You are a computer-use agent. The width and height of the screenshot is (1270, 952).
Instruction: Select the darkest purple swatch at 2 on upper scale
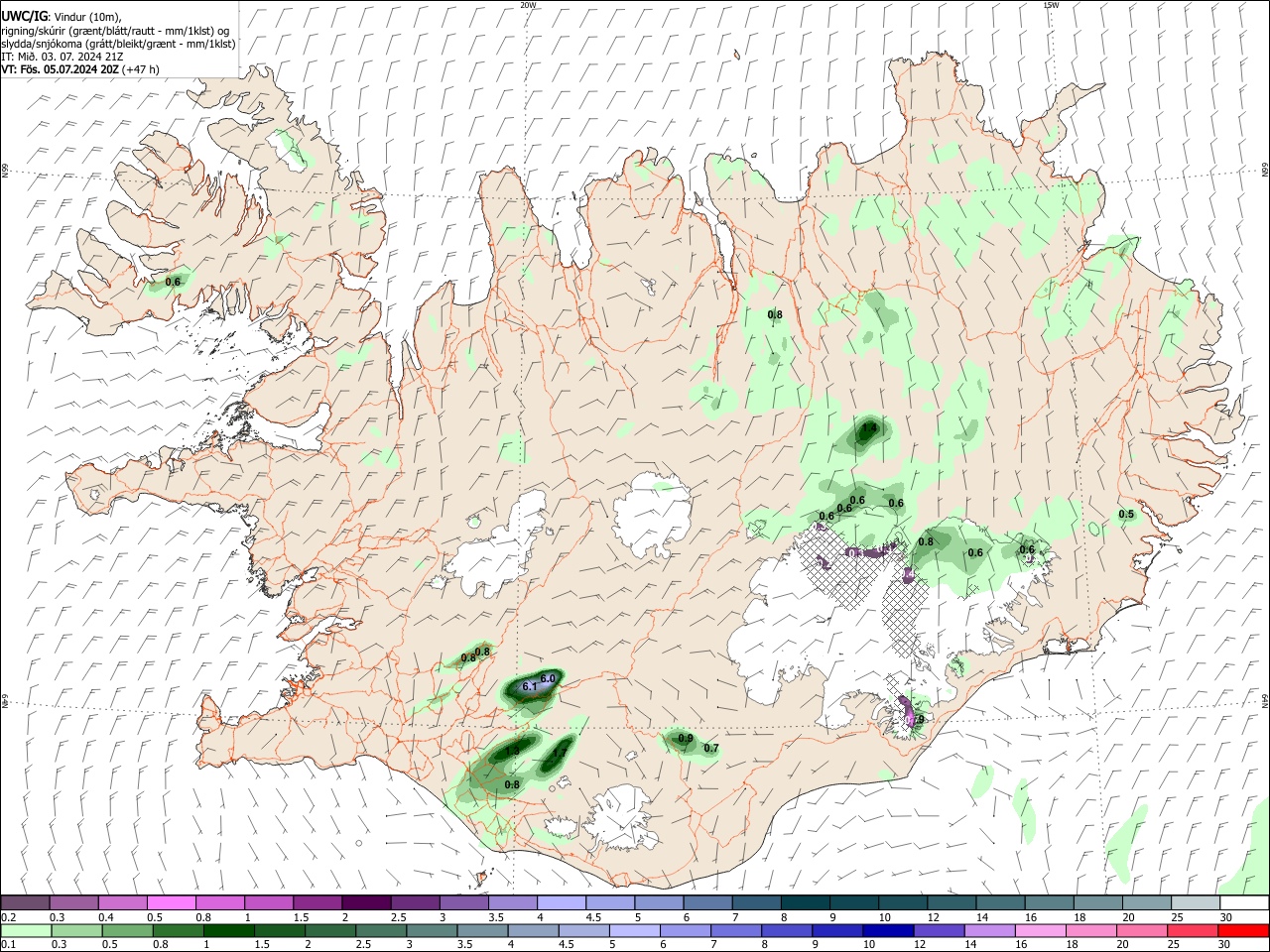[365, 902]
